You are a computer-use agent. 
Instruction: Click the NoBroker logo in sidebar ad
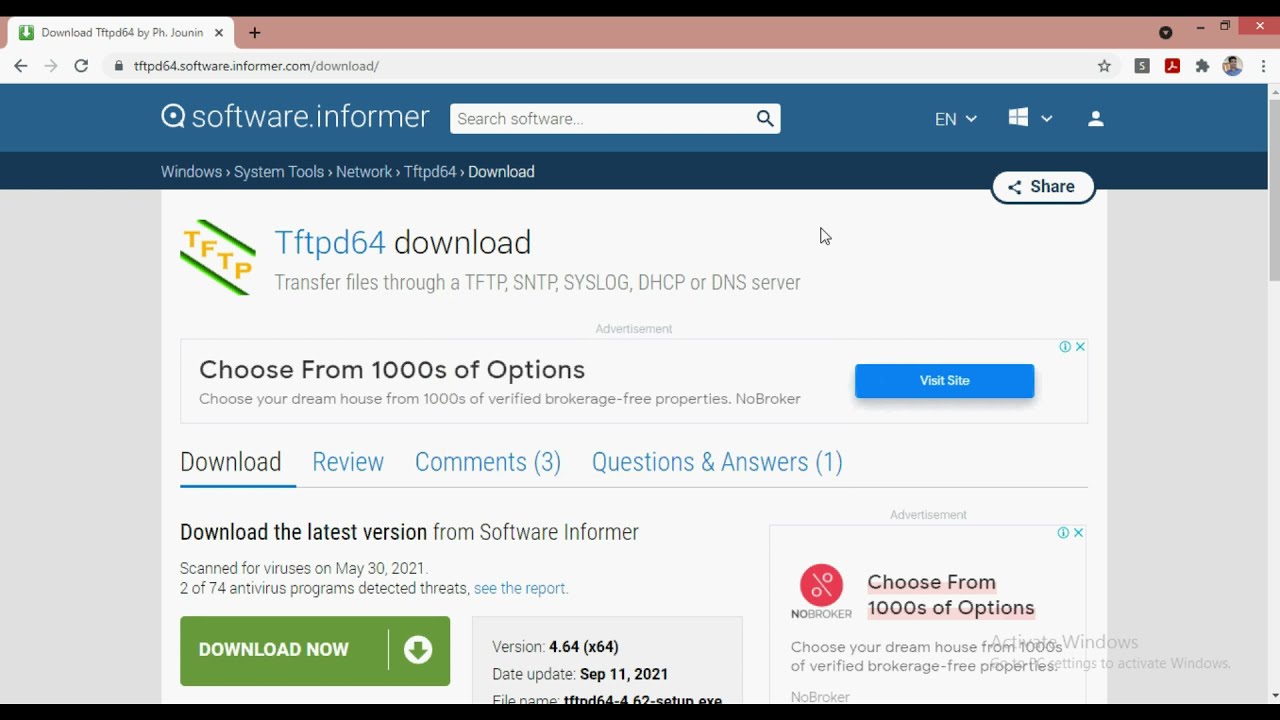(x=821, y=592)
